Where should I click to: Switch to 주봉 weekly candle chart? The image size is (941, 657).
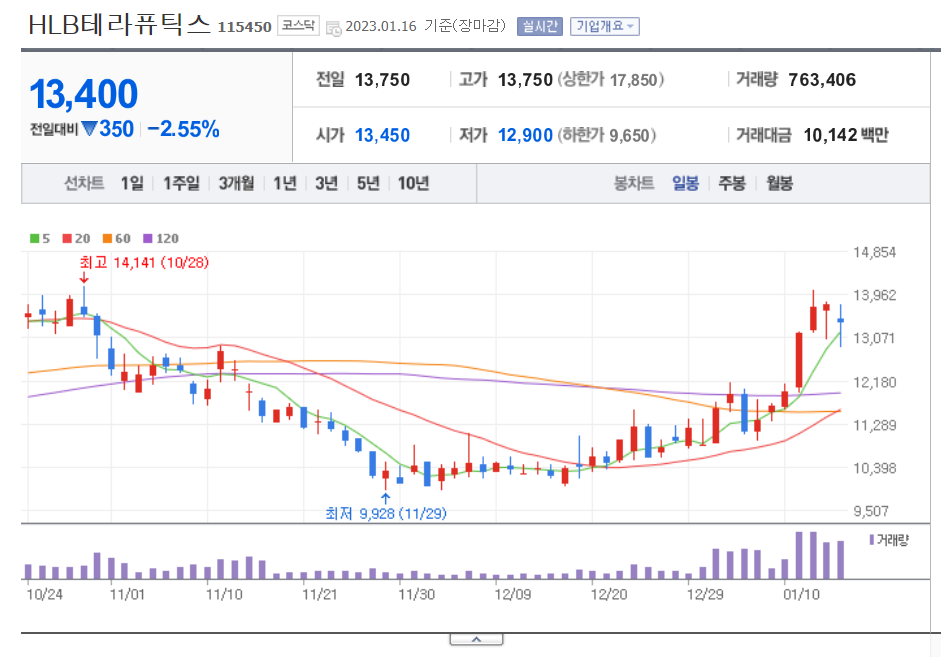pos(732,183)
